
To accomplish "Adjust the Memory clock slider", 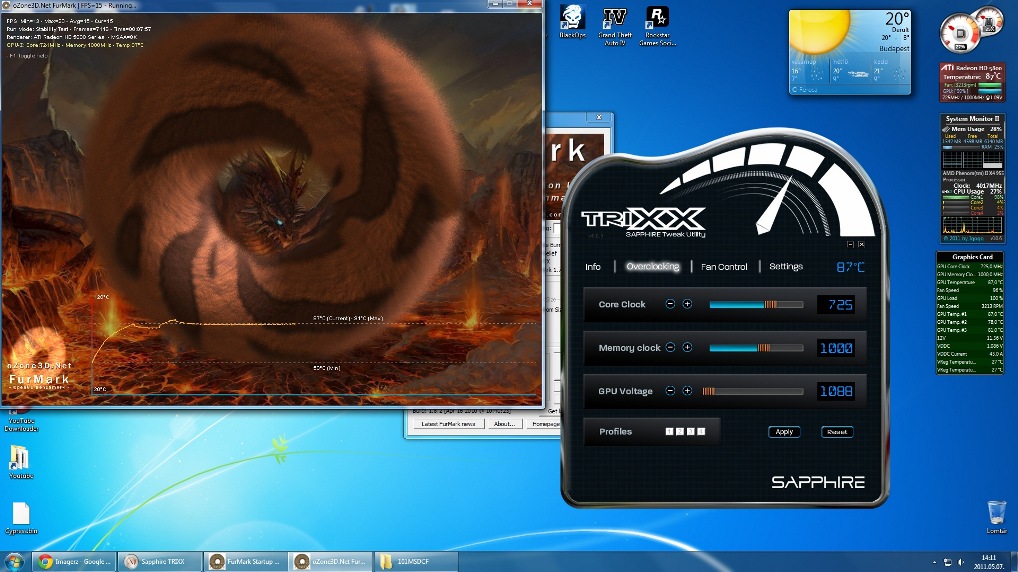I will coord(756,348).
